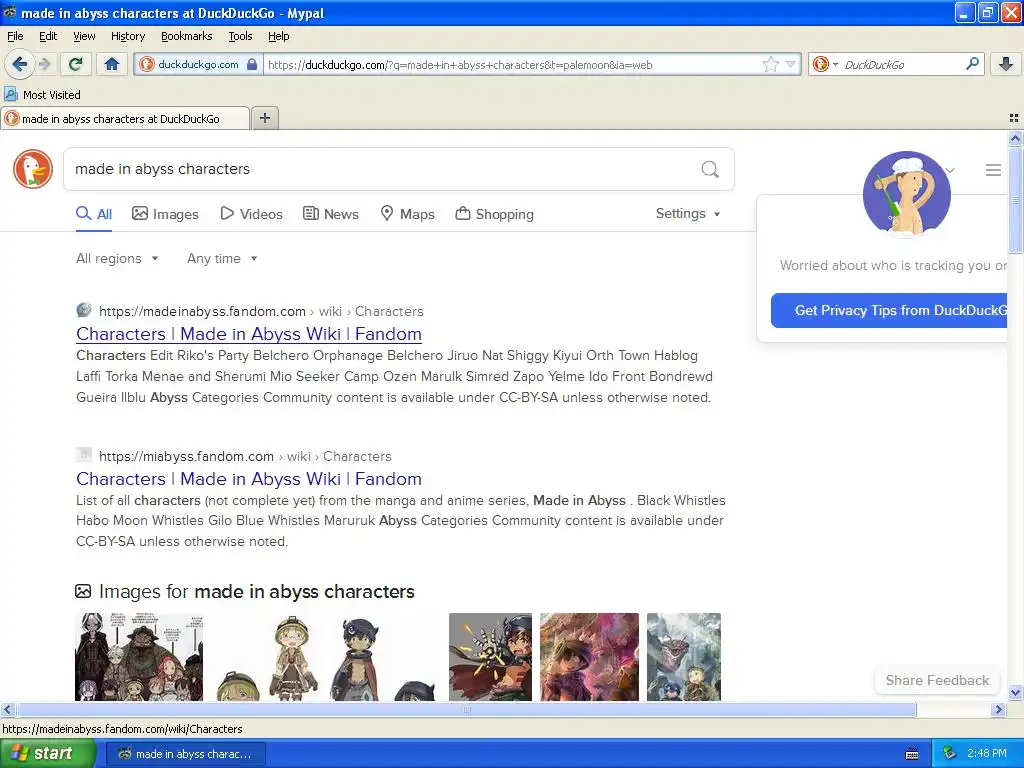Screen dimensions: 1024x768
Task: Reload the current page
Action: (x=76, y=64)
